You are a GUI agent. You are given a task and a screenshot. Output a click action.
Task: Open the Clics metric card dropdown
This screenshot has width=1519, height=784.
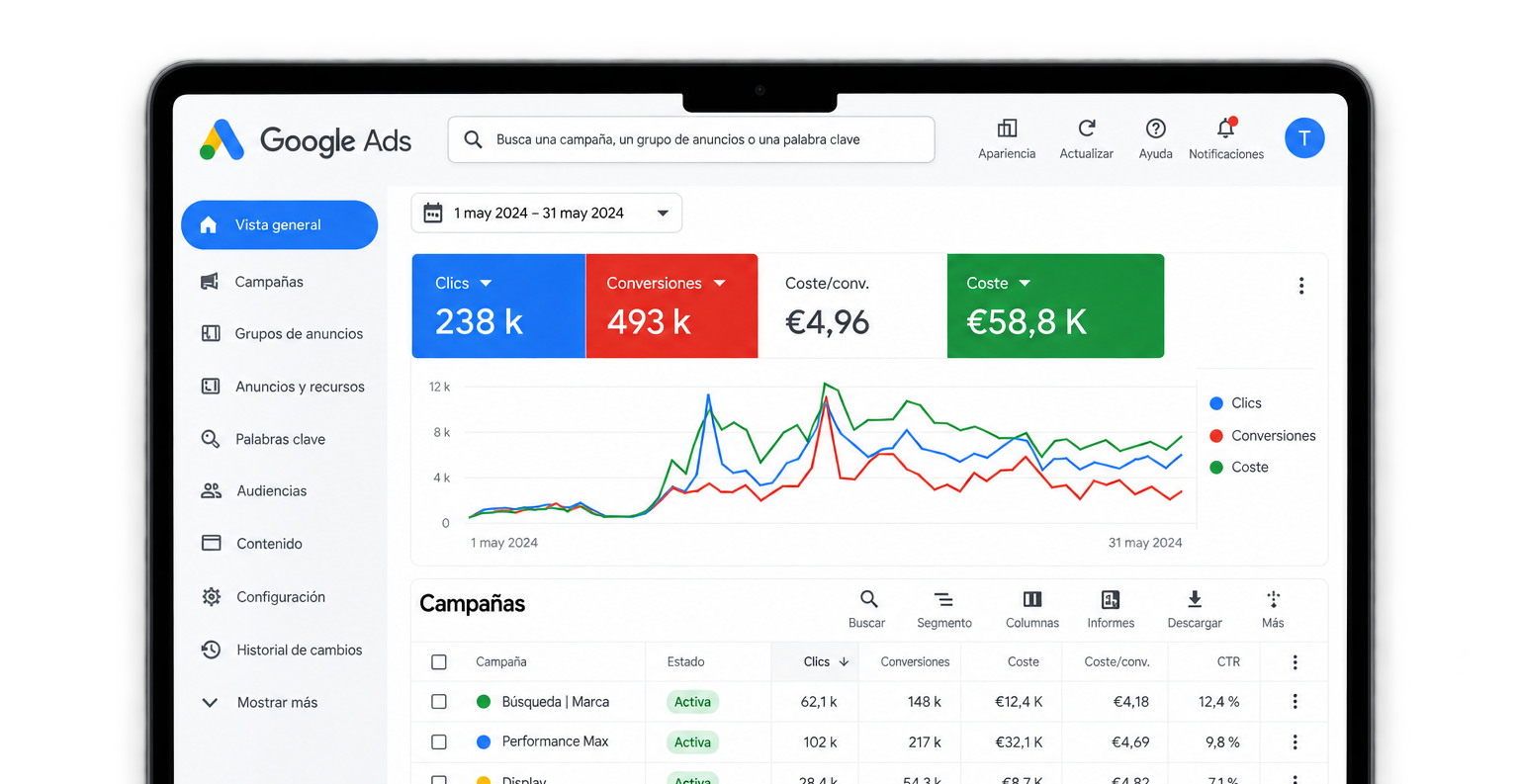tap(486, 284)
